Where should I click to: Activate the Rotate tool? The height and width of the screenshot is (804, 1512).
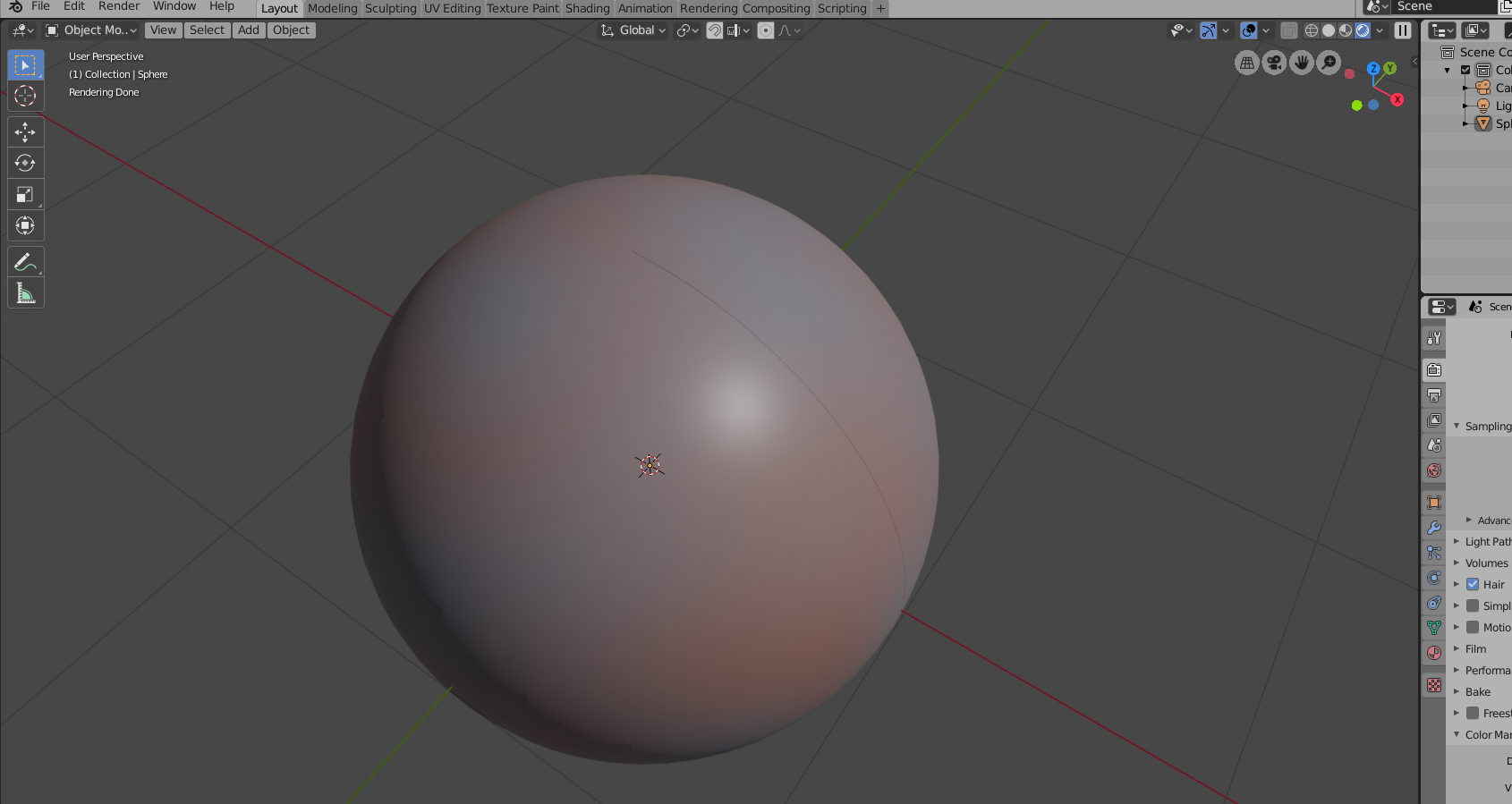25,164
